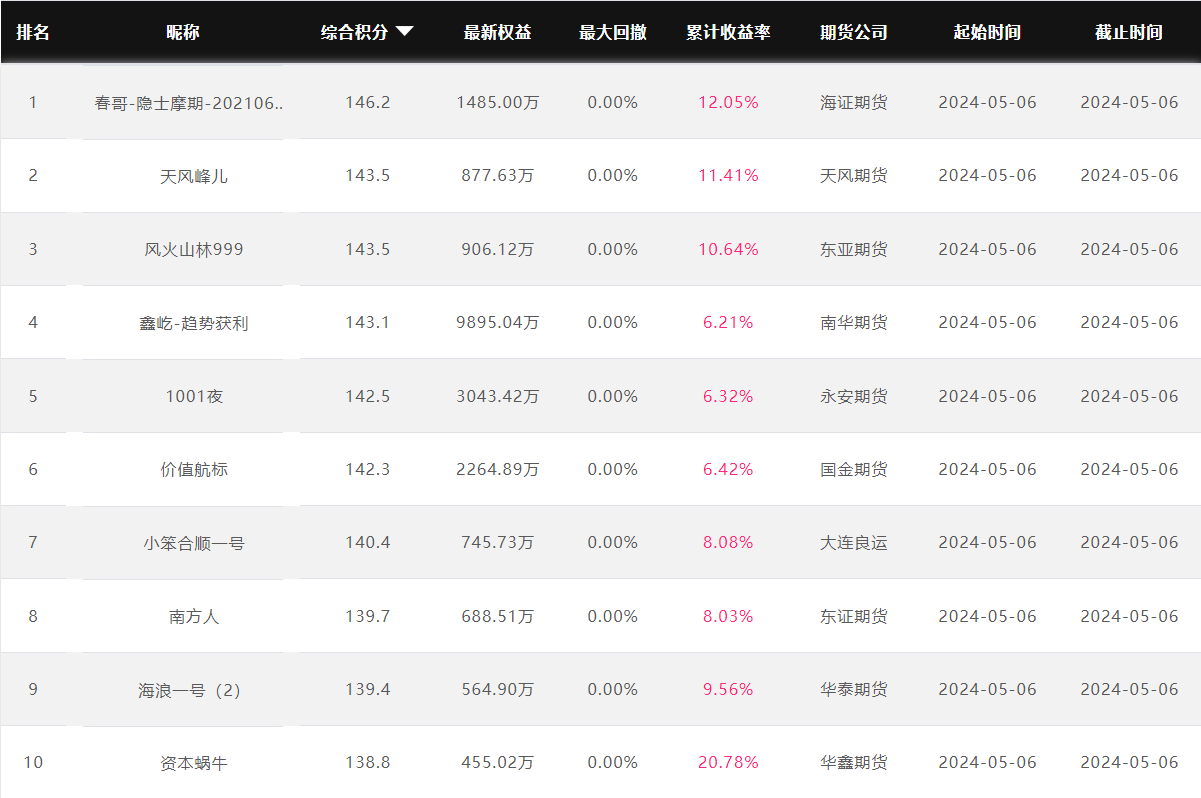Open trader 小笨合顺一号 profile

pos(194,543)
